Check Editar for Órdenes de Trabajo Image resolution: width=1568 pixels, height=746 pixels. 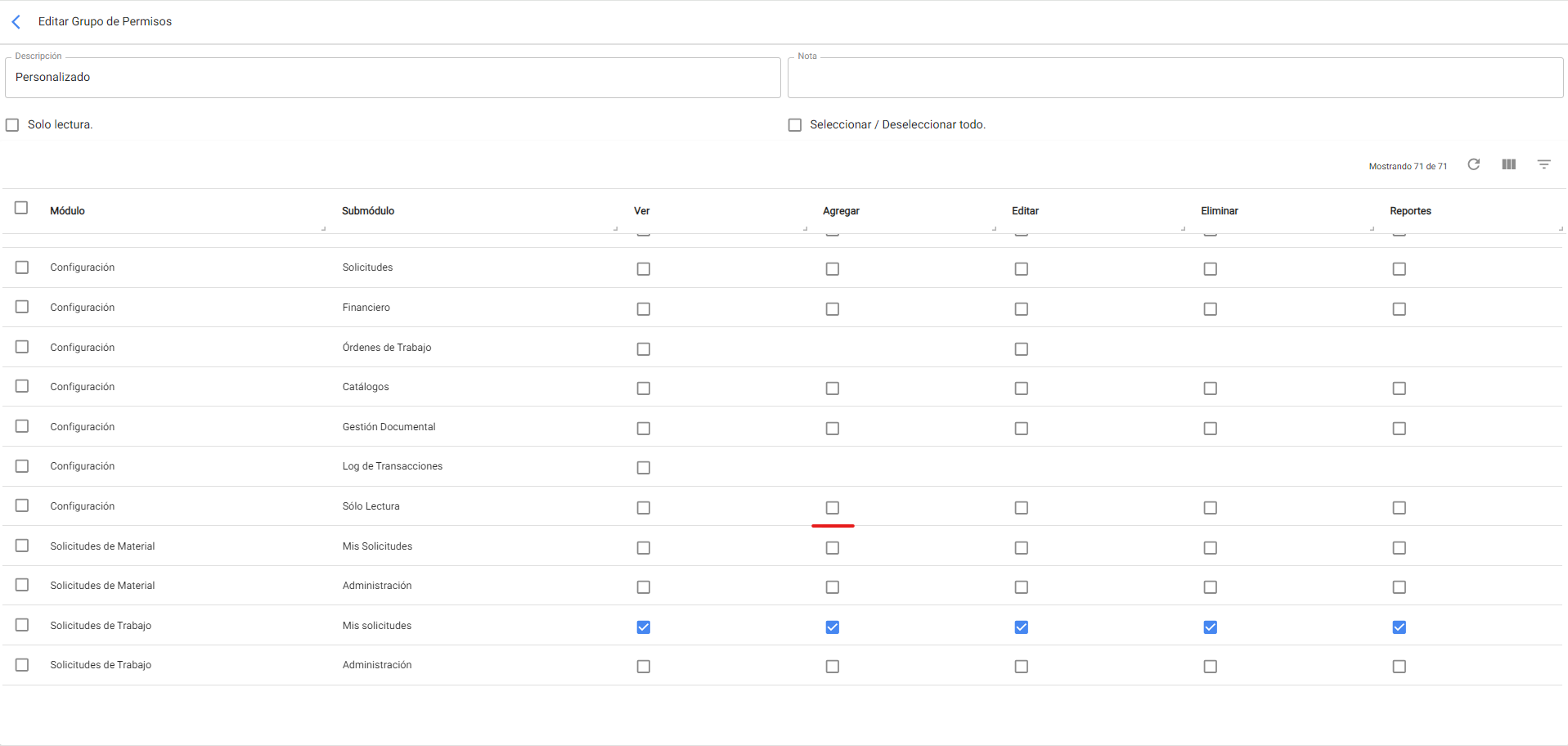[x=1021, y=349]
